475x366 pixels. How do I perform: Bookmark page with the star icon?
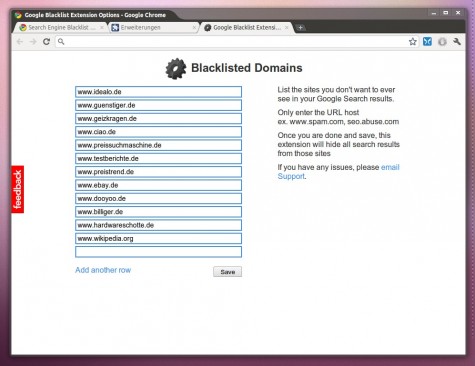click(413, 42)
